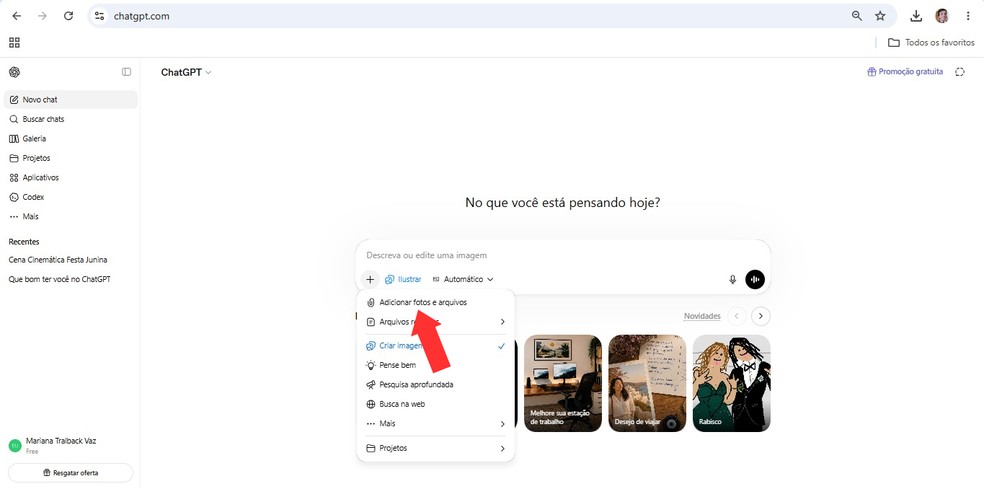Screen dimensions: 984x489
Task: Reload the chatgpt.com page
Action: [x=68, y=16]
